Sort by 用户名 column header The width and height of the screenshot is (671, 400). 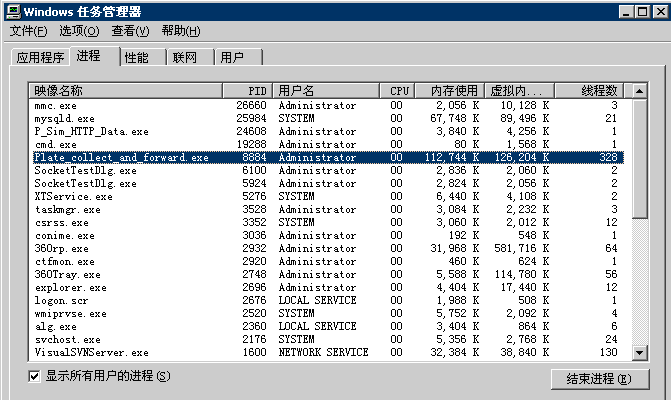(326, 91)
